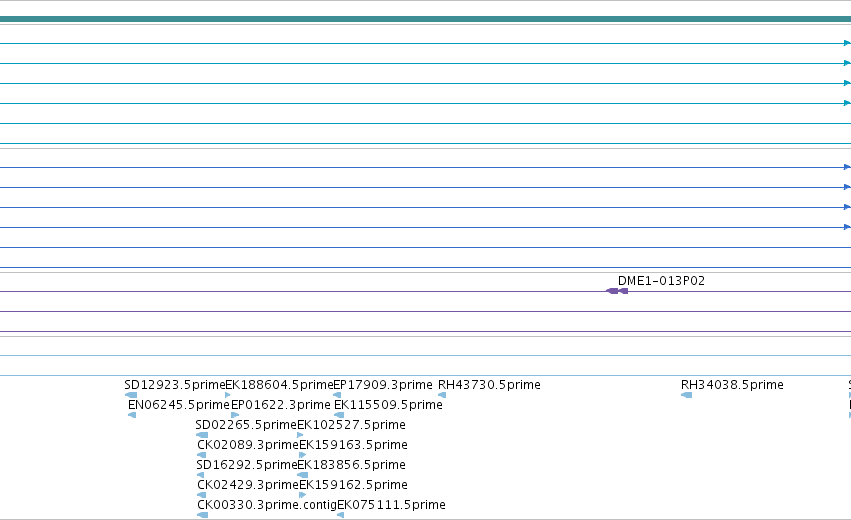
Task: Select the CK00330.3prime.contig label
Action: [267, 505]
